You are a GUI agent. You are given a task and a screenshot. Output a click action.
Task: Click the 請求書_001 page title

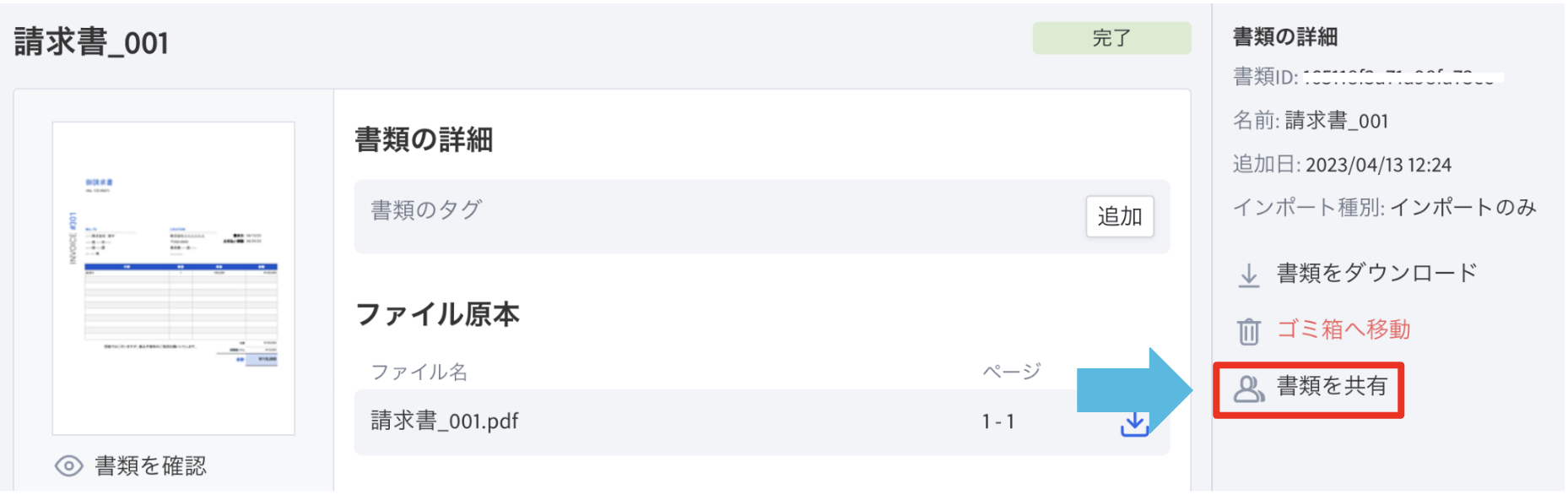point(91,42)
